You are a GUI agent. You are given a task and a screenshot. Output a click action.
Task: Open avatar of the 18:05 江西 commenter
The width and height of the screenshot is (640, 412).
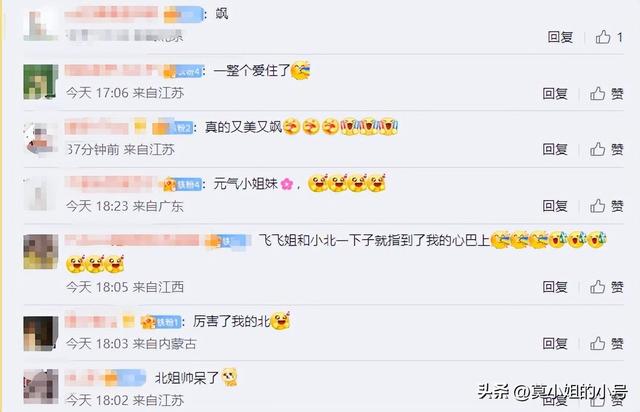pyautogui.click(x=40, y=252)
